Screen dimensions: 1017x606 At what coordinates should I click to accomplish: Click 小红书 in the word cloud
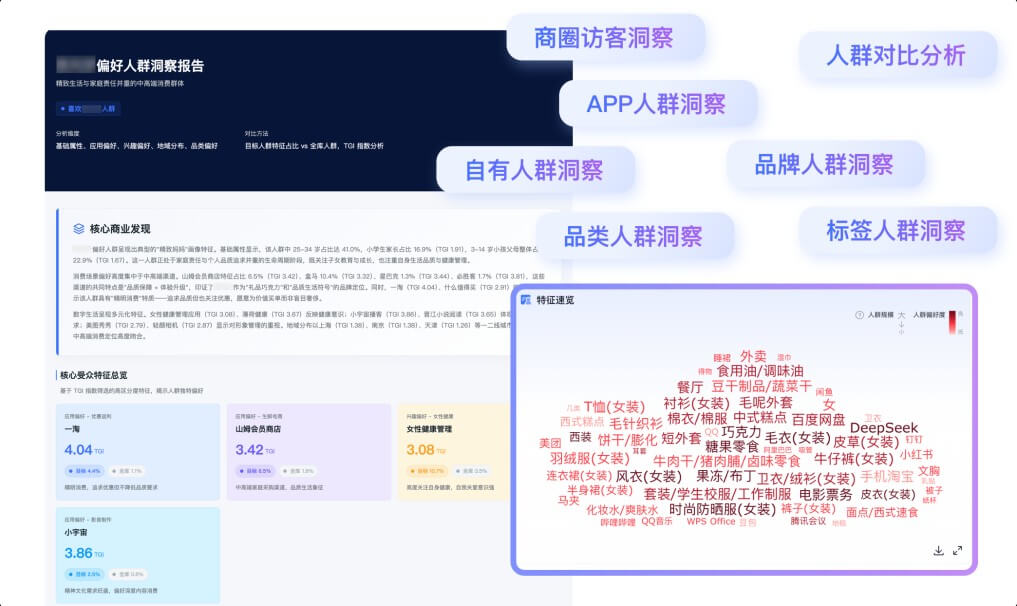point(916,455)
